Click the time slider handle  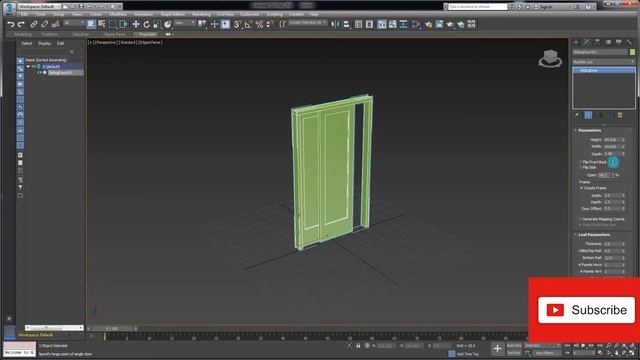pos(111,328)
